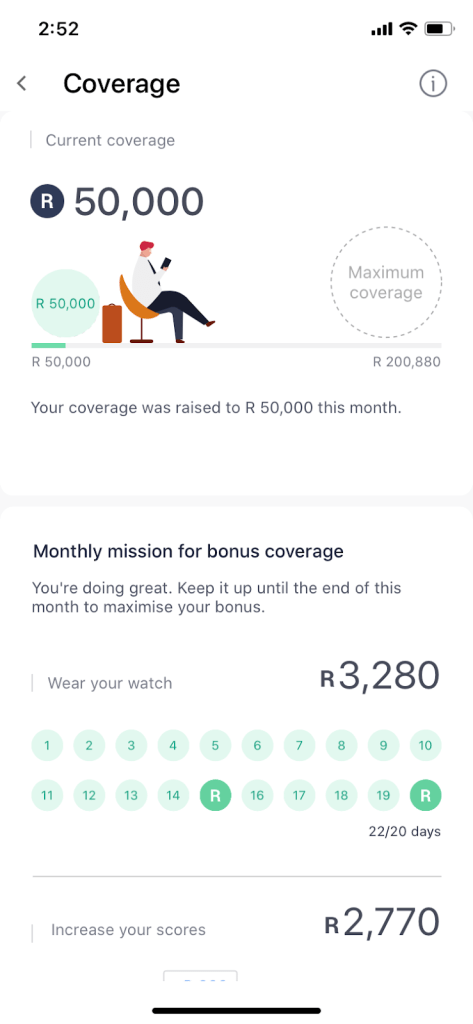473x1024 pixels.
Task: Tap the R currency icon beside 50,000
Action: coord(48,201)
